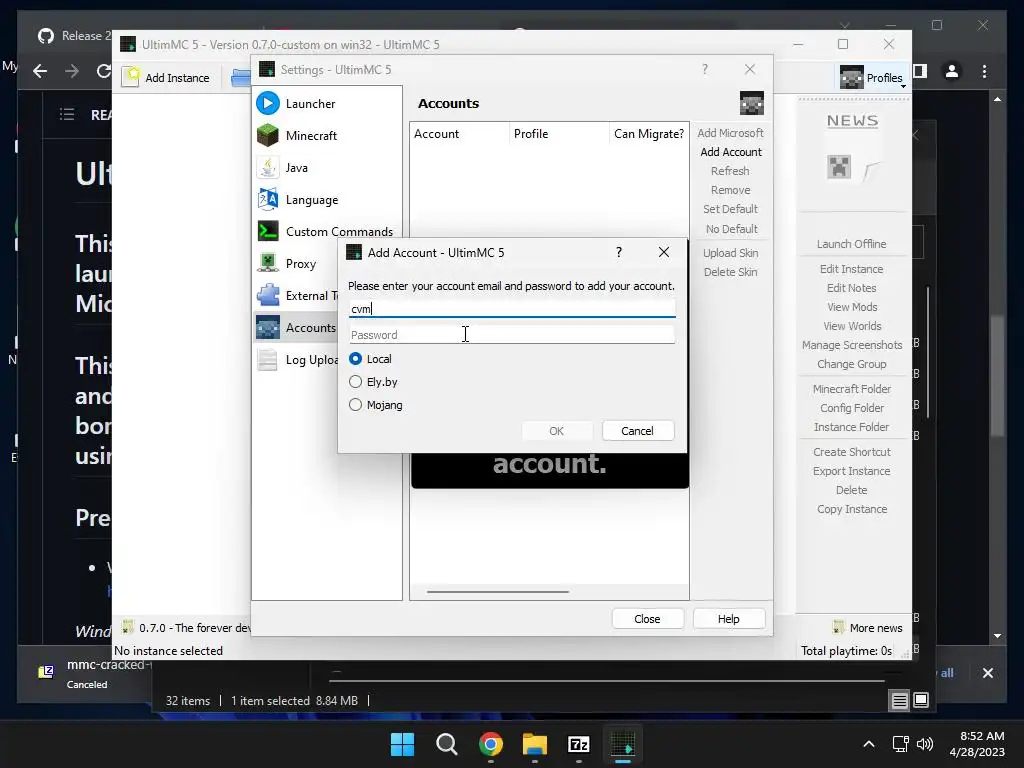This screenshot has width=1024, height=768.
Task: Click the Java coffee cup icon
Action: point(268,167)
